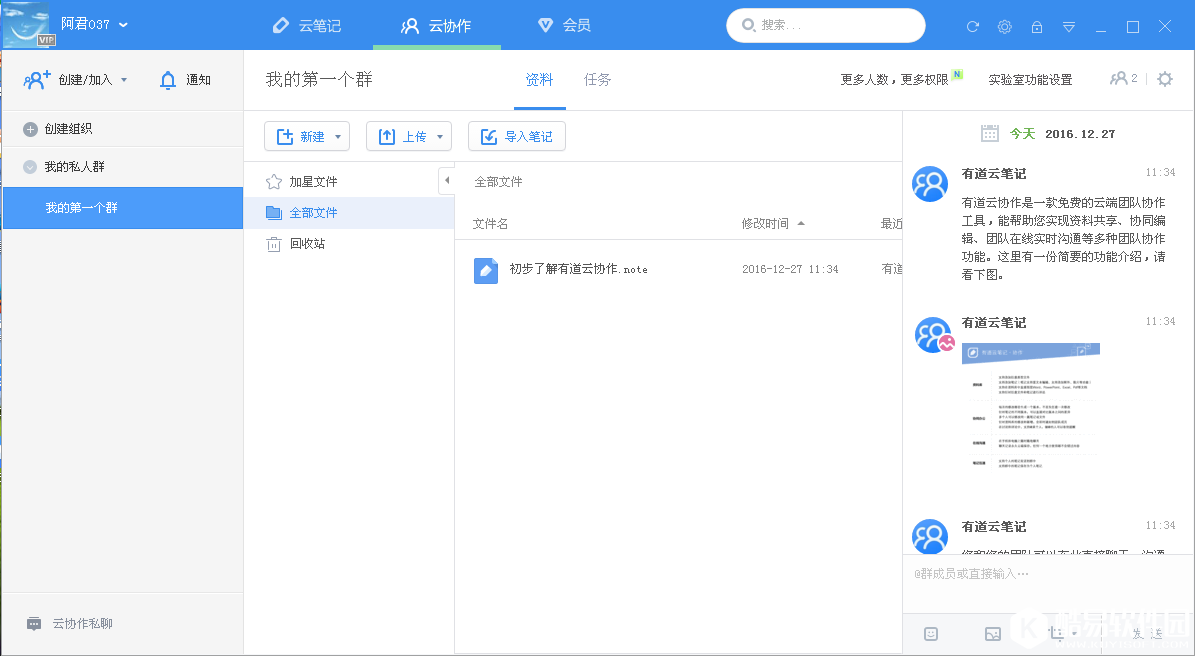1195x656 pixels.
Task: Open group settings via gear icon
Action: pos(1164,78)
